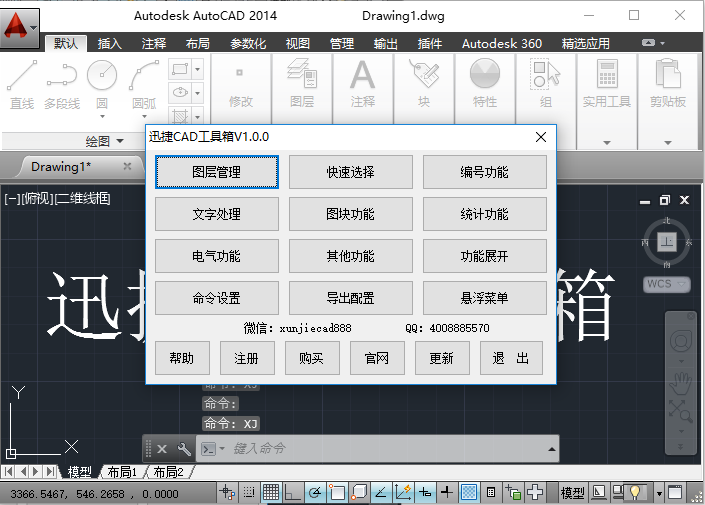This screenshot has height=505, width=705.
Task: Expand the Clipboard panel dropdown arrow
Action: 668,143
